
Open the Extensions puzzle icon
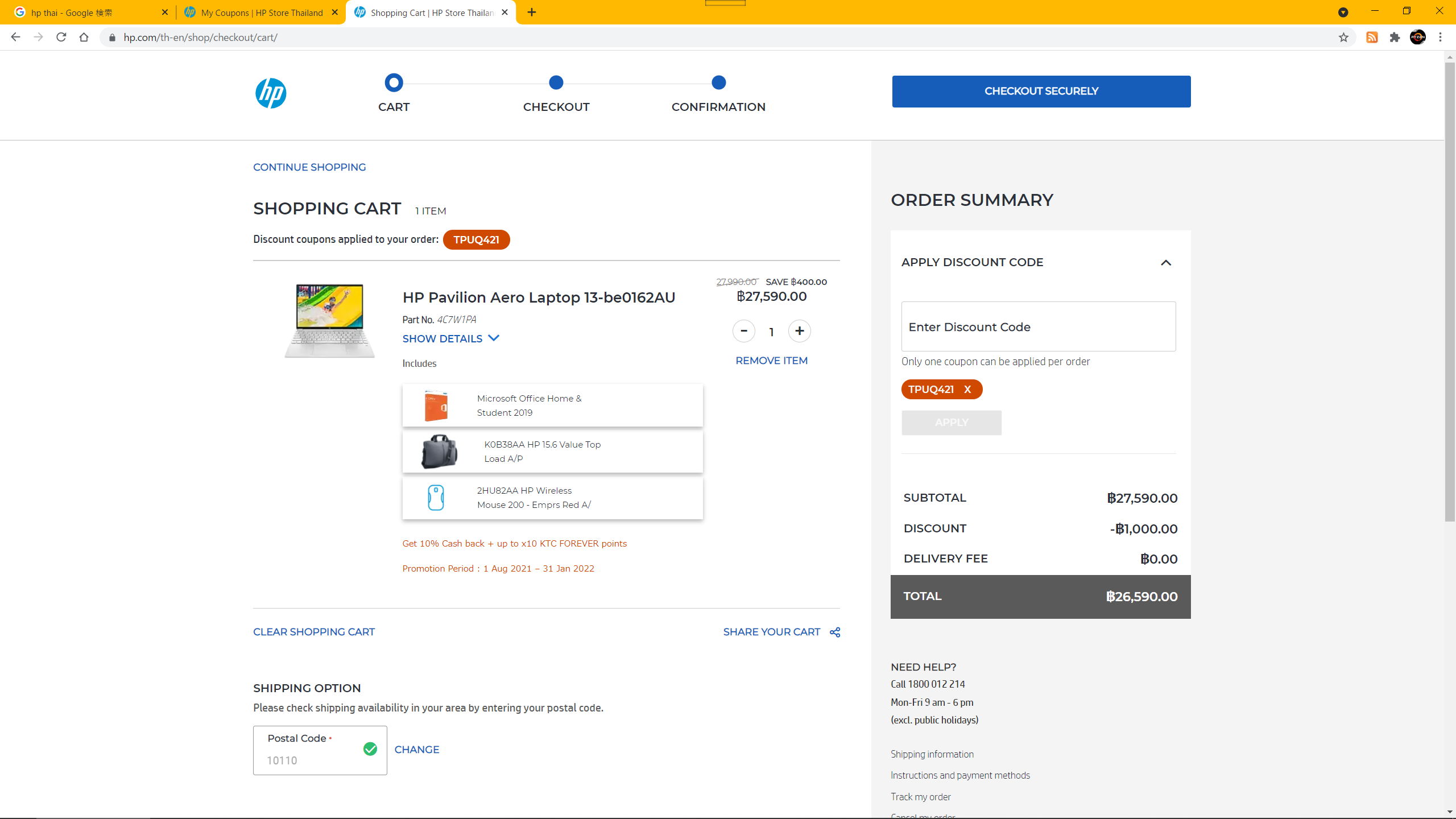pyautogui.click(x=1395, y=38)
